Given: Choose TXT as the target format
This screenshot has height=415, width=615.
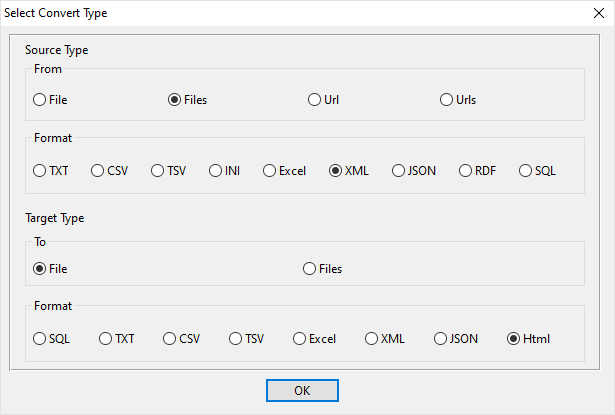Looking at the screenshot, I should coord(106,339).
